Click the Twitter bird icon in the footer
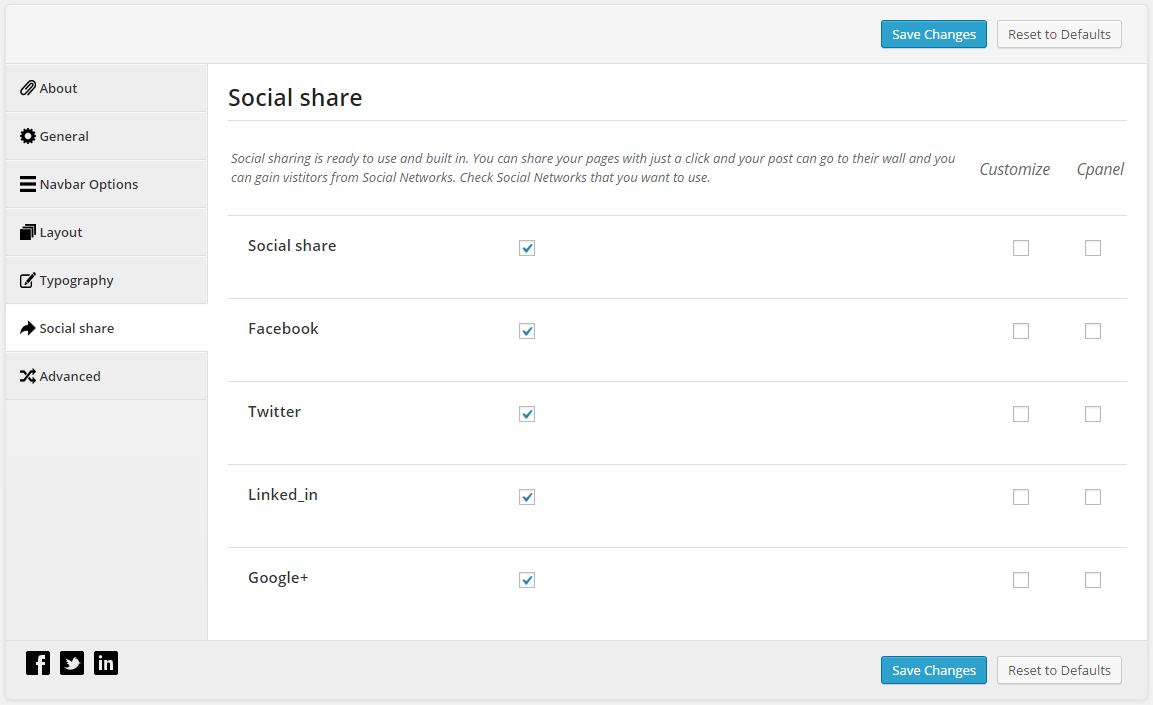 point(72,663)
